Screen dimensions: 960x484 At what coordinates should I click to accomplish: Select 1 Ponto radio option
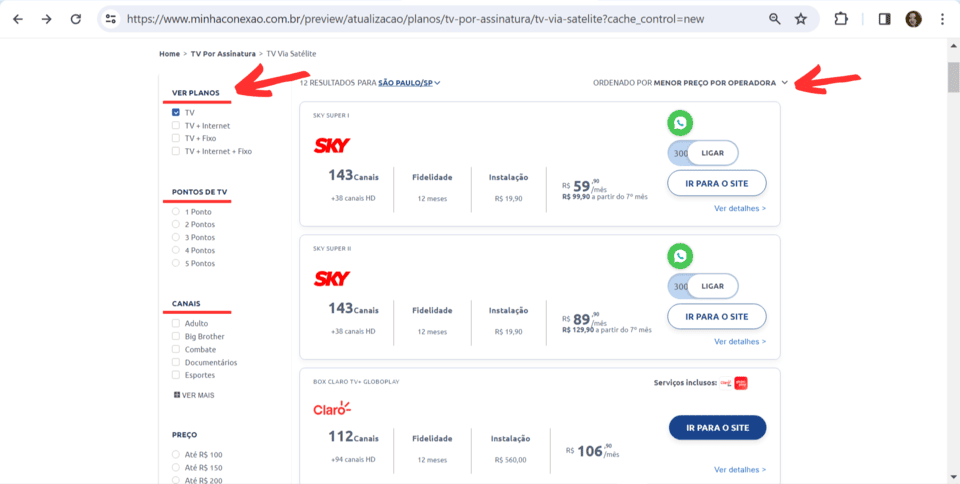click(176, 212)
